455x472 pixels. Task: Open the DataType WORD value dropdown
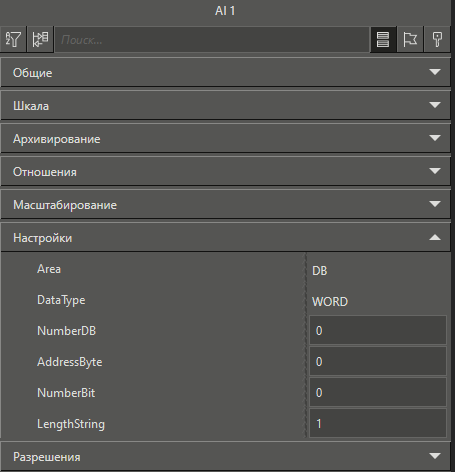(378, 301)
